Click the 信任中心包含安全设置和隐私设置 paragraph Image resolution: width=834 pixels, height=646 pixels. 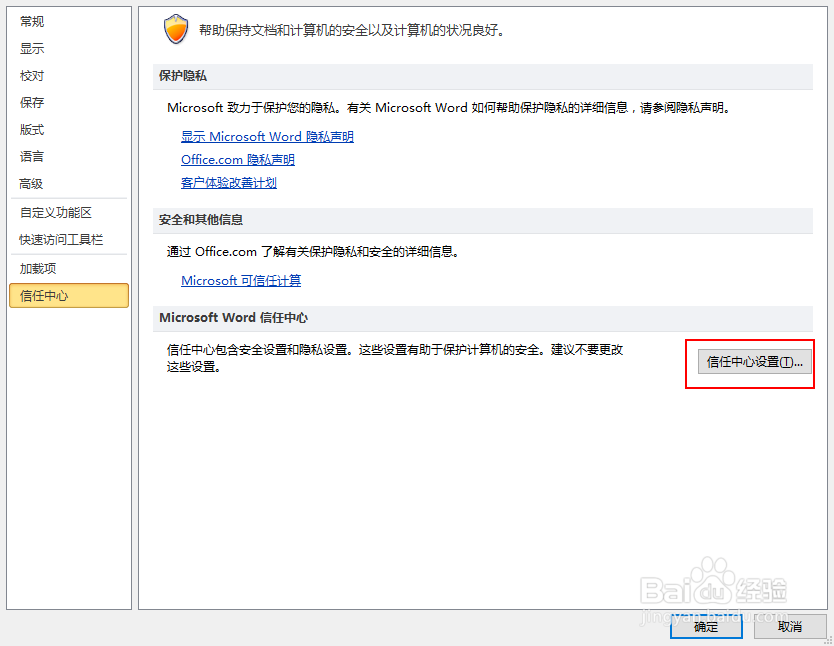tap(395, 358)
